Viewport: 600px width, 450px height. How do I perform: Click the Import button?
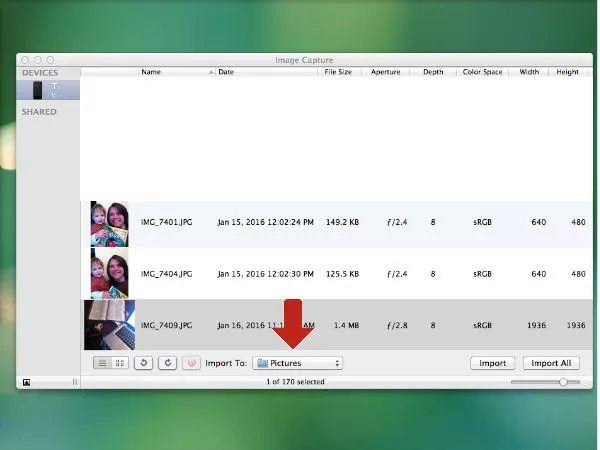(492, 363)
